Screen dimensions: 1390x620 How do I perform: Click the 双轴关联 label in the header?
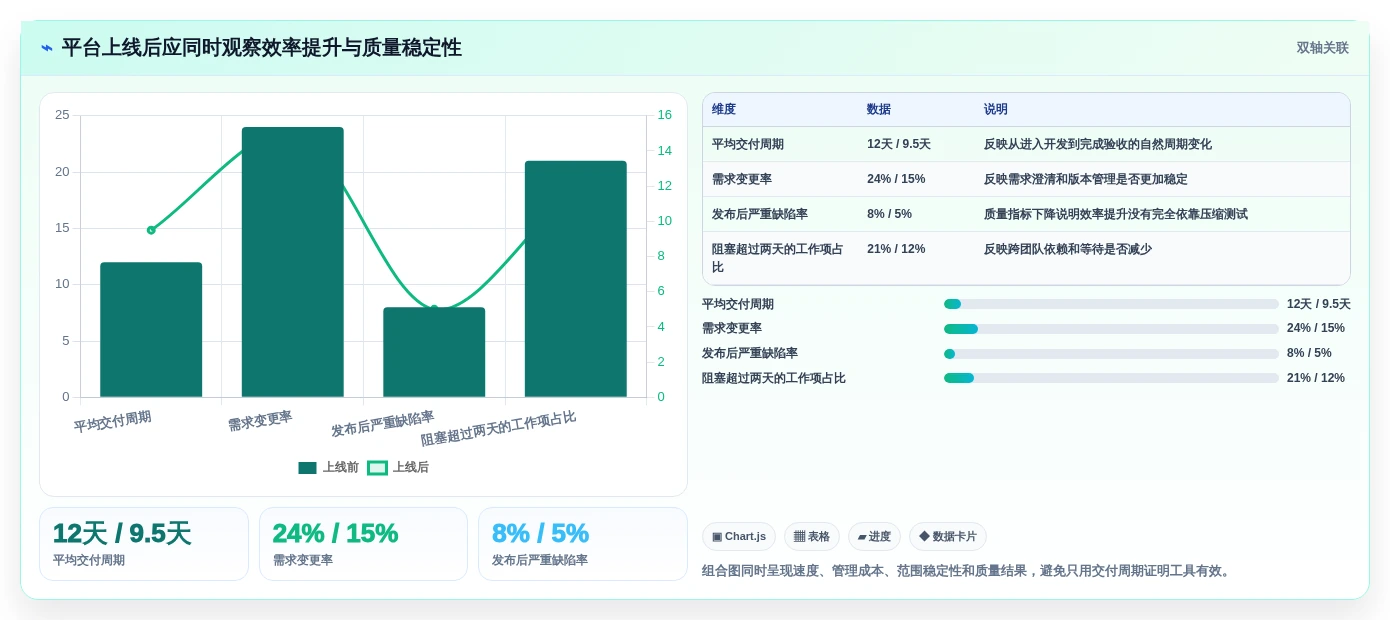(1322, 48)
